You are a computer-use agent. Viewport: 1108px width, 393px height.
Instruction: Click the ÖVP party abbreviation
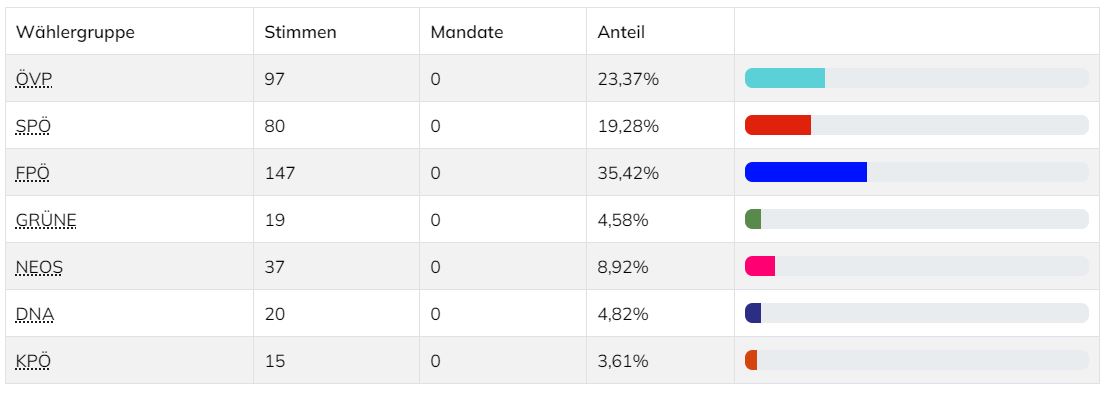coord(34,78)
